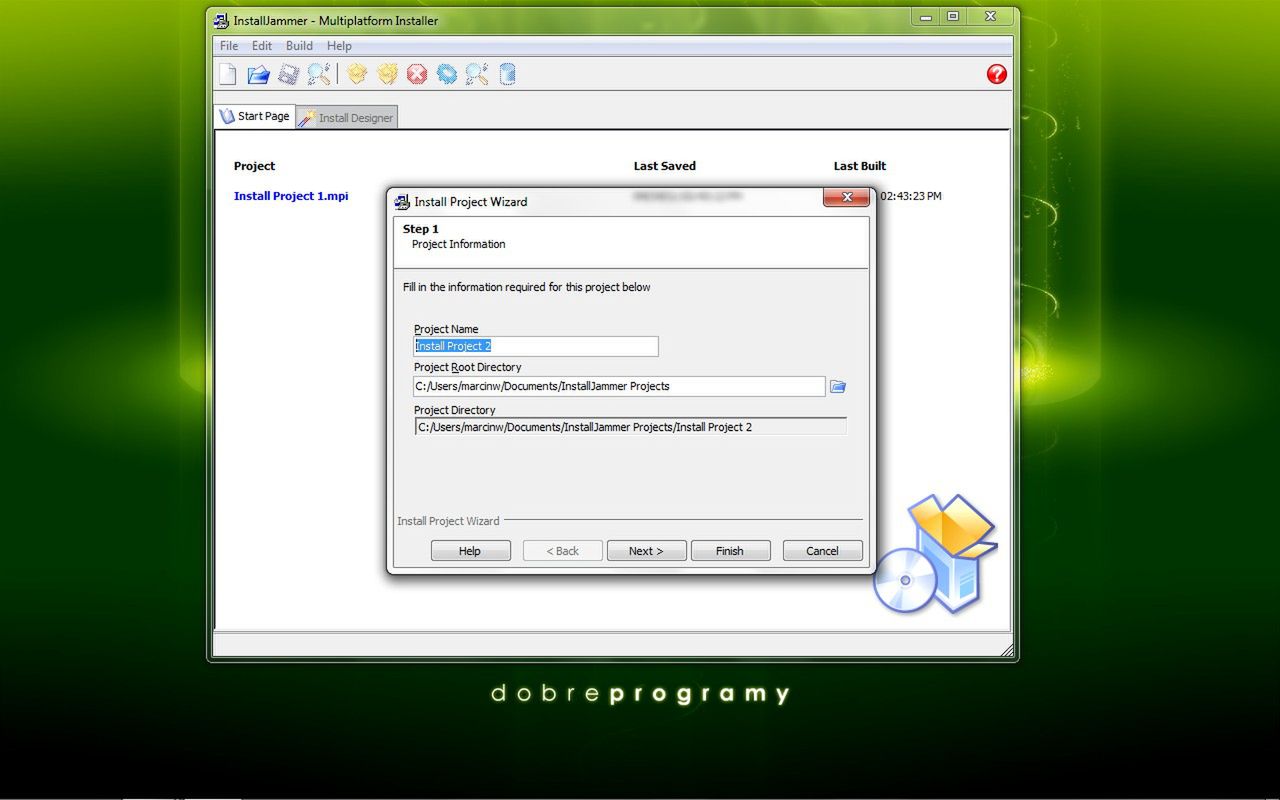Click the 02:43:23 PM last built time
This screenshot has height=800, width=1280.
click(x=911, y=196)
